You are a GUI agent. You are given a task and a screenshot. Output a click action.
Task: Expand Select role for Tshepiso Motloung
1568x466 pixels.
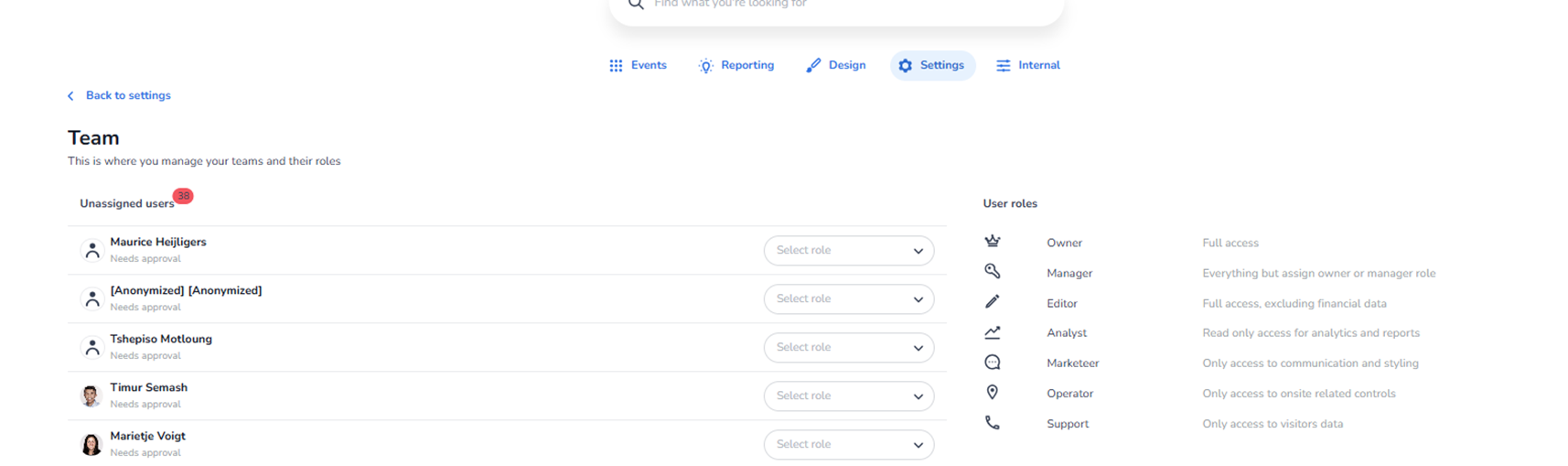coord(848,348)
